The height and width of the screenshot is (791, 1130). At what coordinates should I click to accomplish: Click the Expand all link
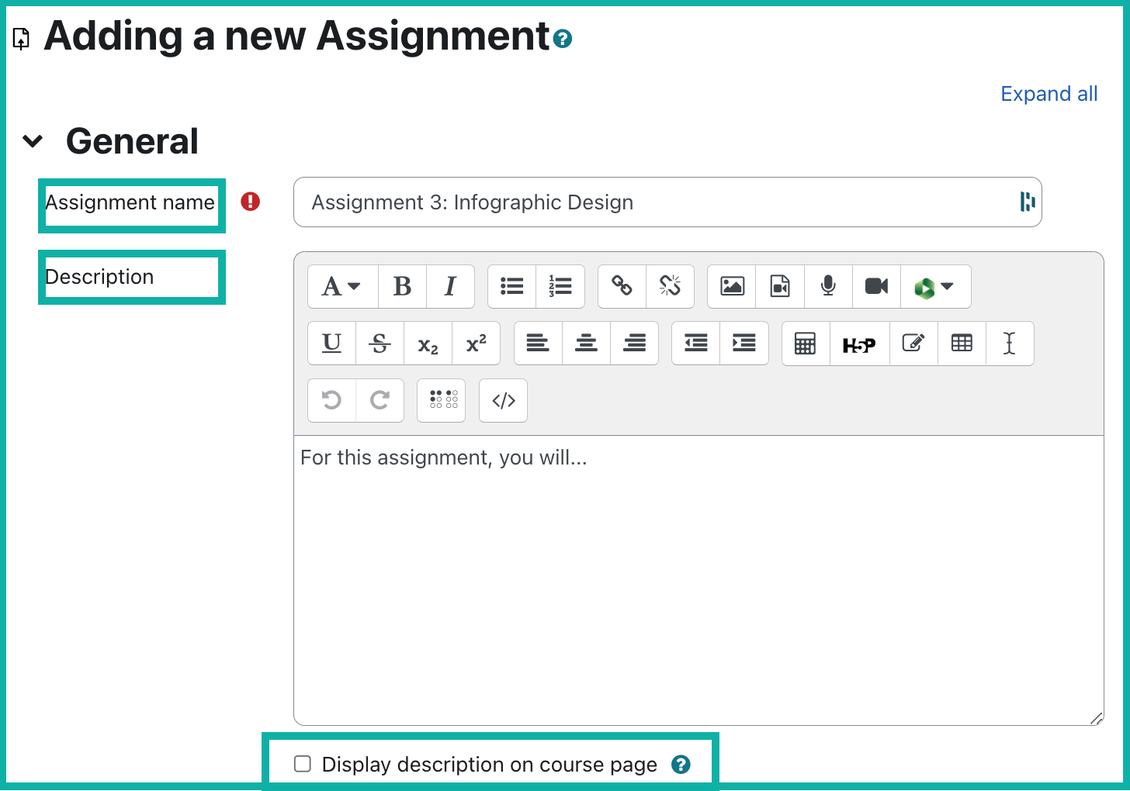pyautogui.click(x=1049, y=93)
